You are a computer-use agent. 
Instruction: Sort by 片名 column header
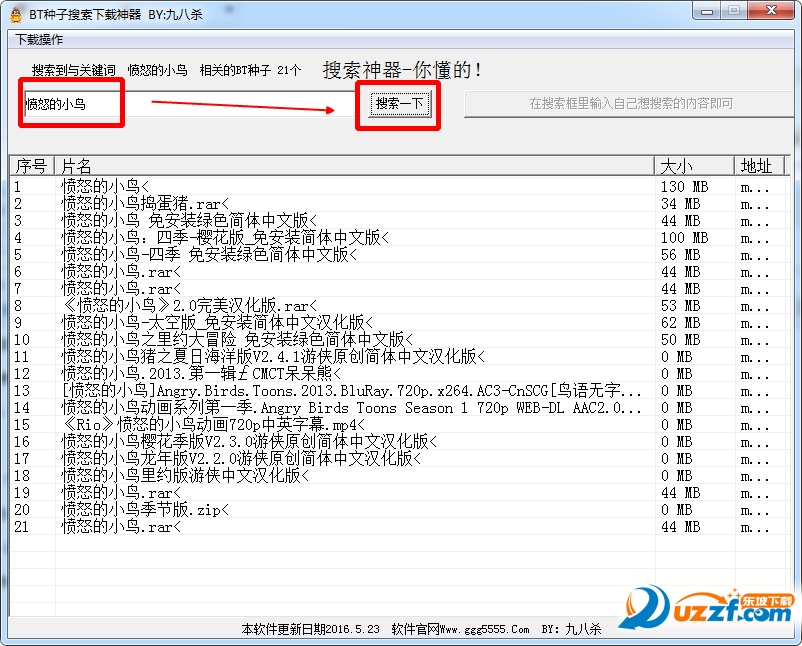tap(354, 166)
